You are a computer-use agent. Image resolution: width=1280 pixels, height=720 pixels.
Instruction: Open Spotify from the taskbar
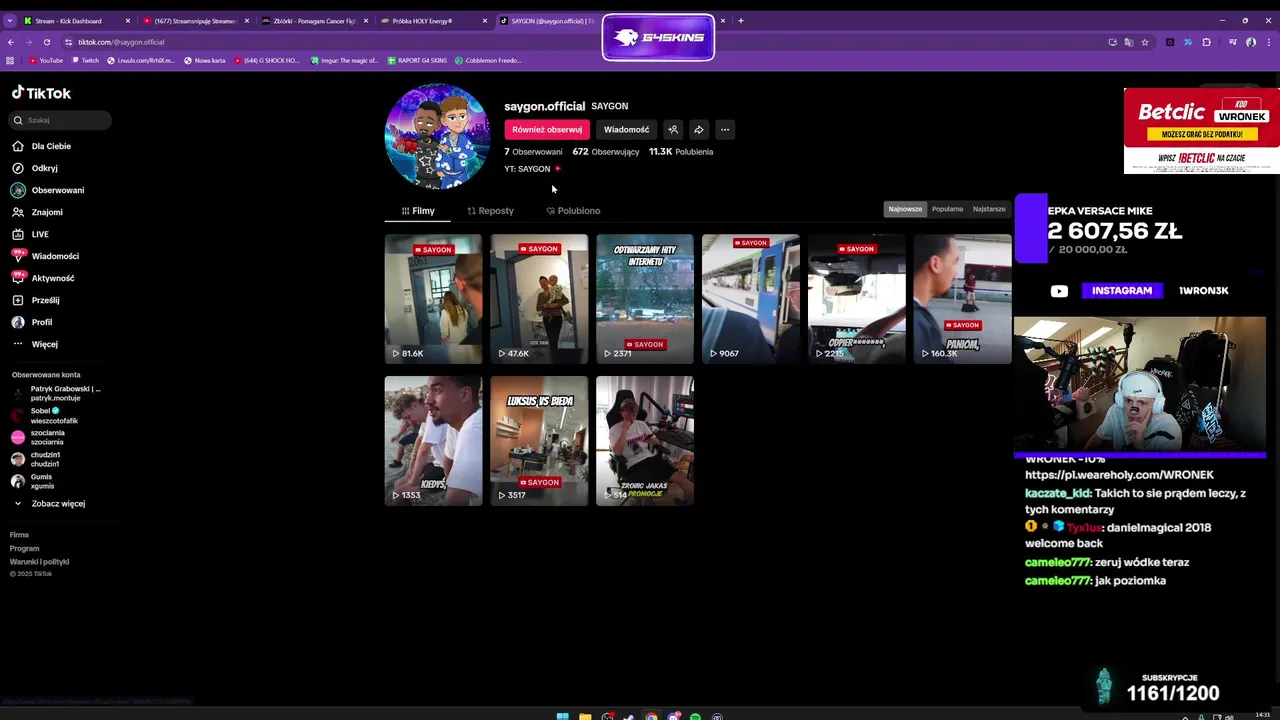[695, 716]
